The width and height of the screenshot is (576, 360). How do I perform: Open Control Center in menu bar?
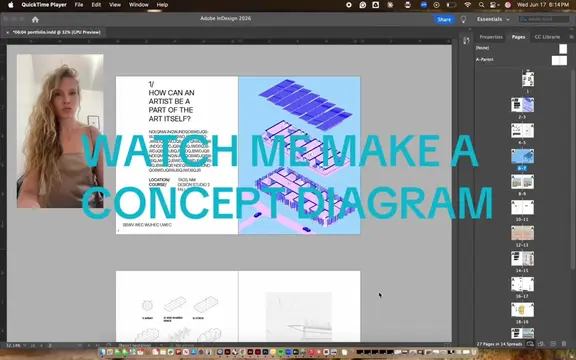(493, 5)
